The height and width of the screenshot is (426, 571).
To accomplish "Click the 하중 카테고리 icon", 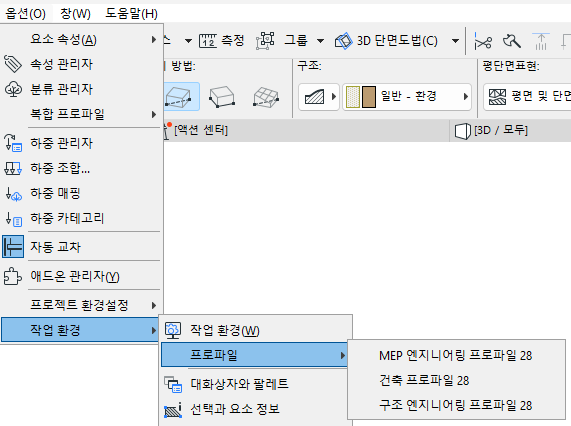I will click(14, 219).
